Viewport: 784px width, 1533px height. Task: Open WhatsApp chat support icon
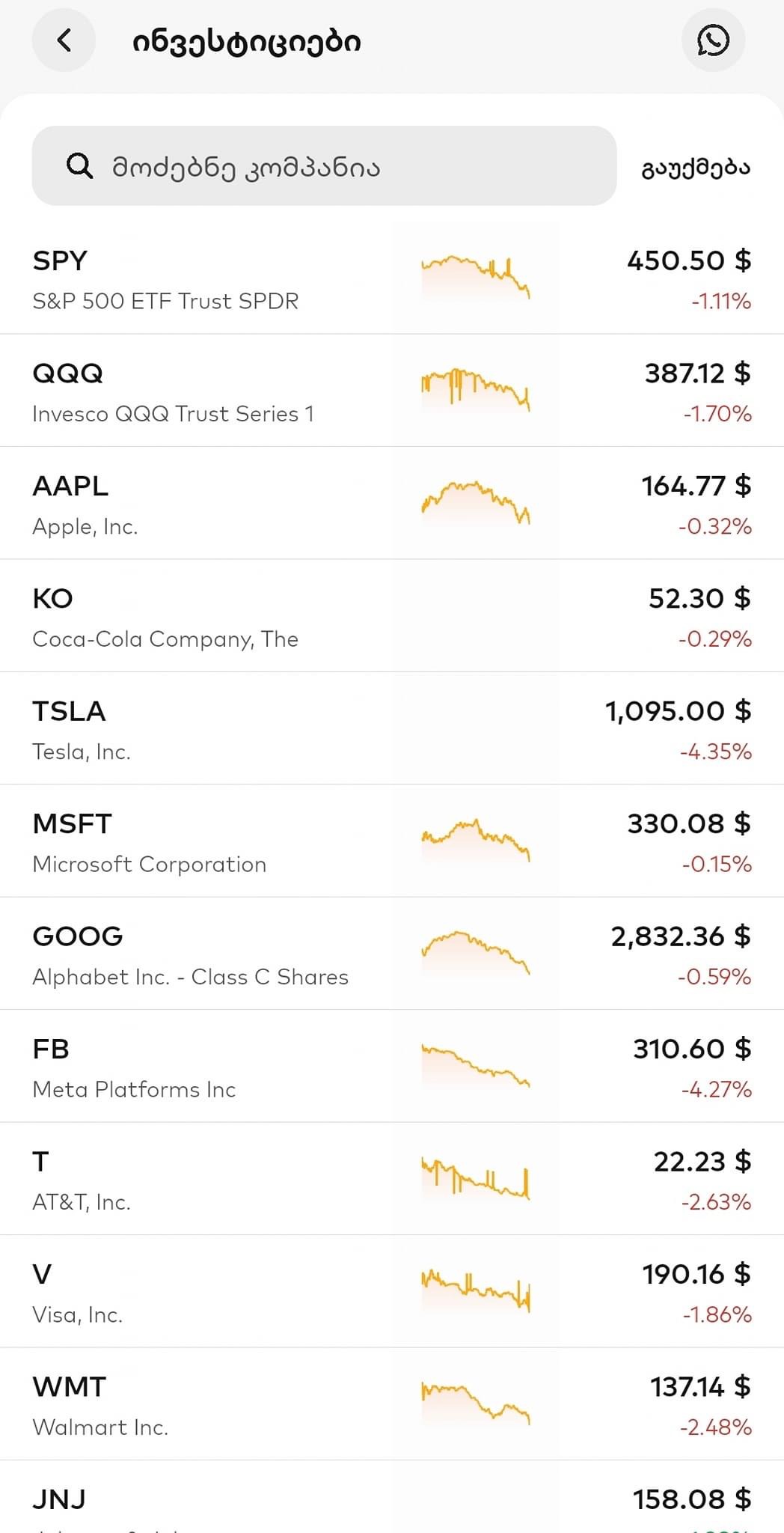[713, 40]
